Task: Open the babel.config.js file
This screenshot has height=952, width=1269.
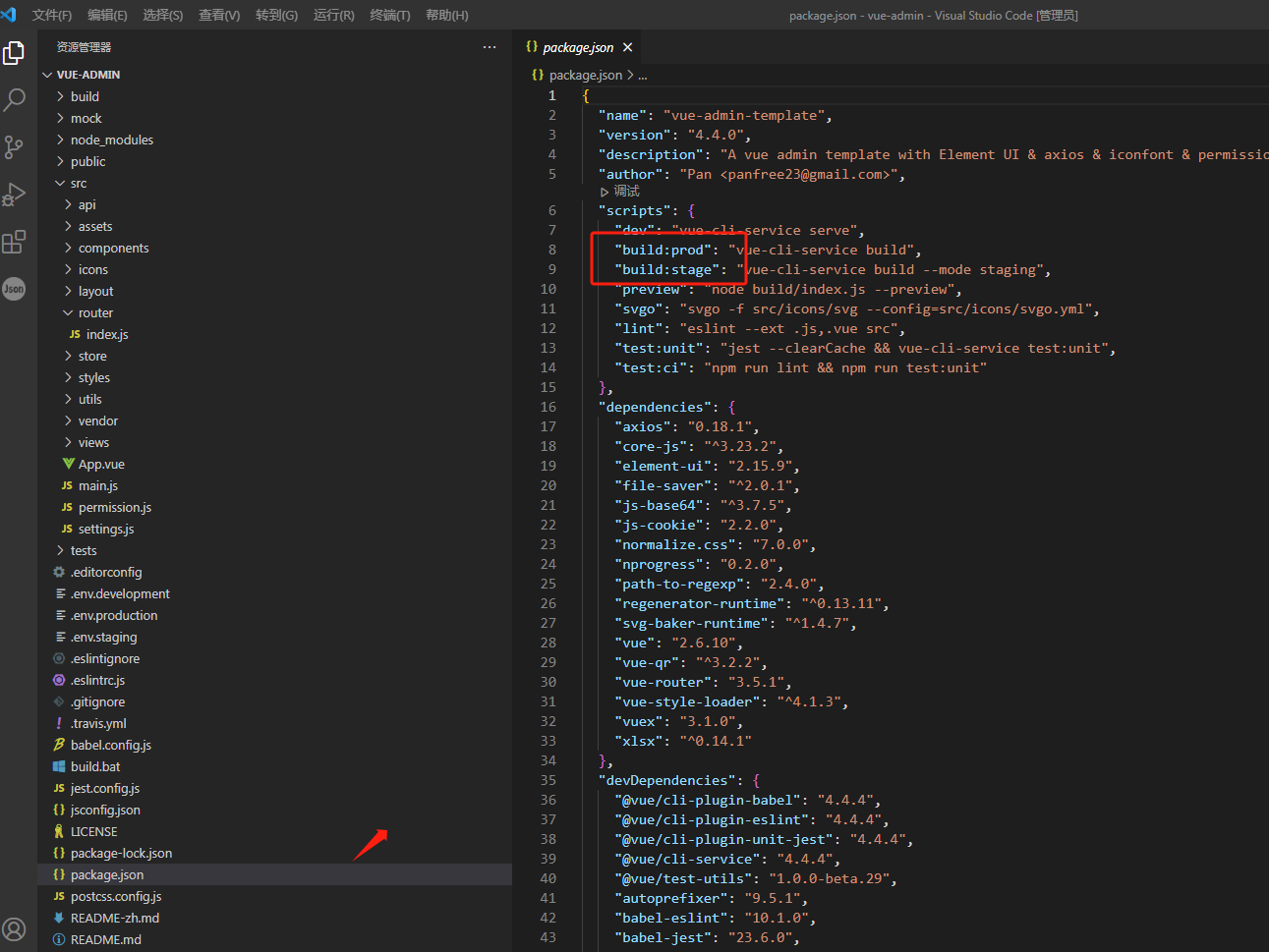Action: pos(275,745)
